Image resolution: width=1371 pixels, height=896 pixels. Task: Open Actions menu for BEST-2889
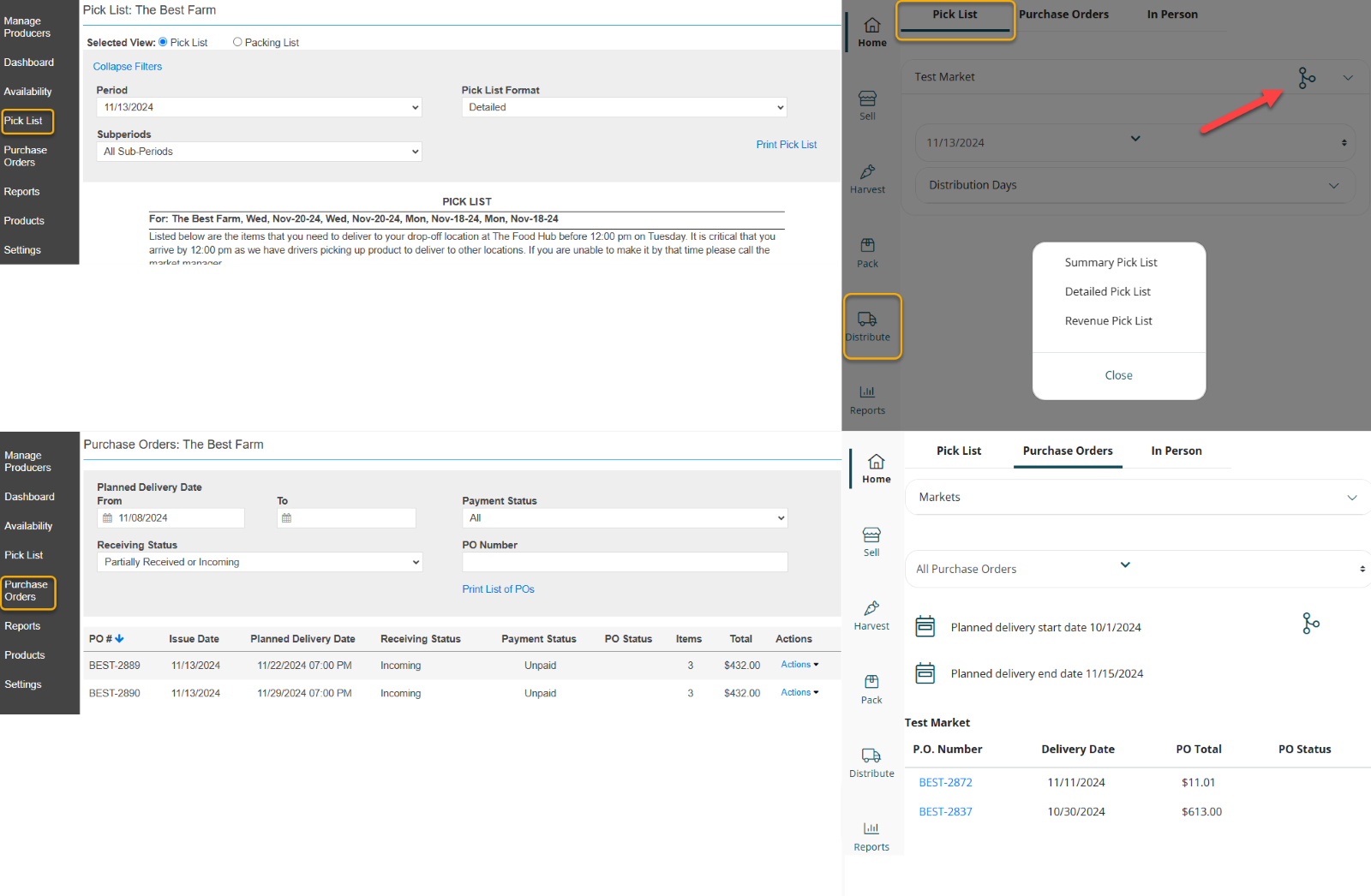click(799, 665)
